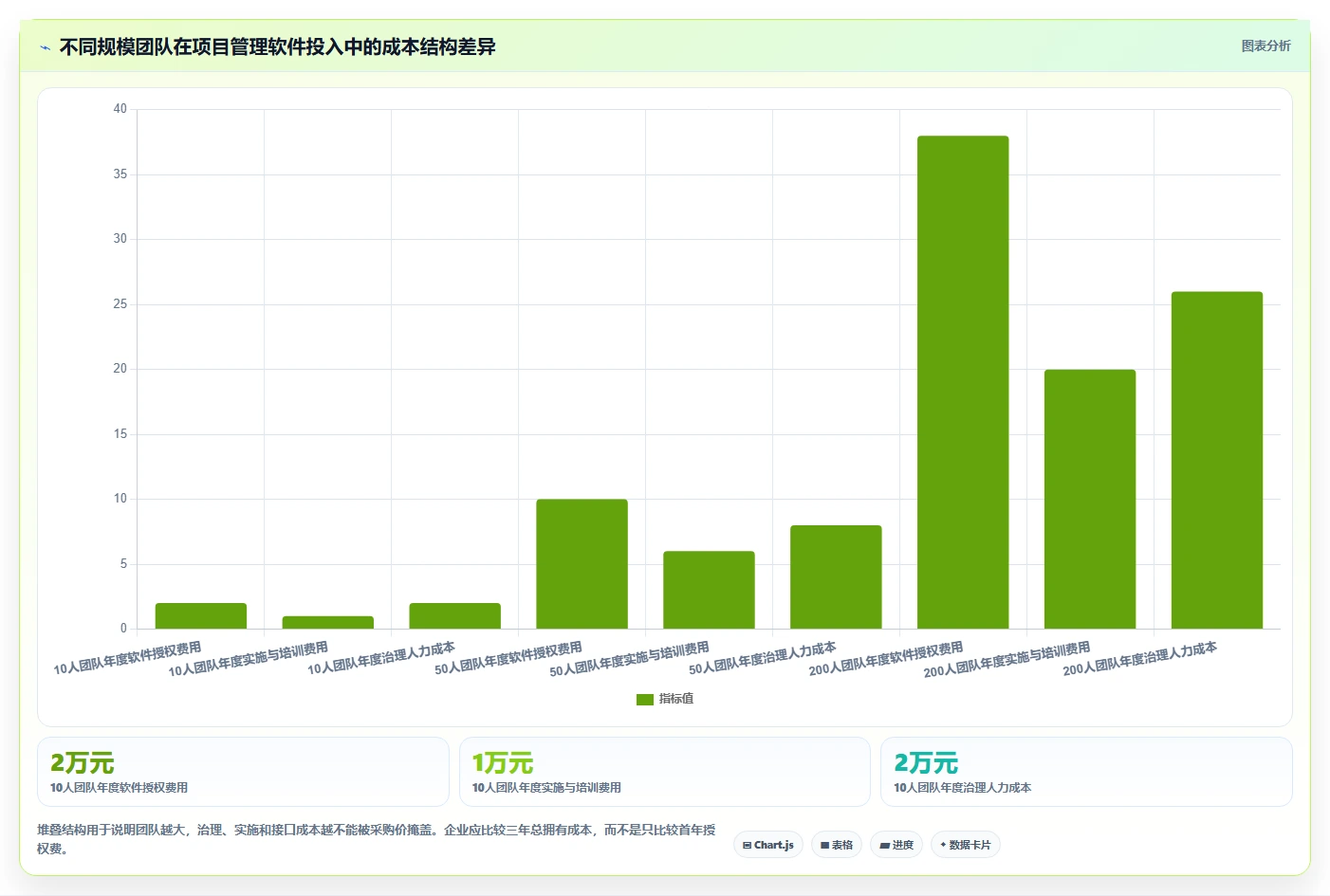Click the 50人团队年度实施与培训费用 bar
Viewport: 1330px width, 896px height.
click(x=709, y=590)
